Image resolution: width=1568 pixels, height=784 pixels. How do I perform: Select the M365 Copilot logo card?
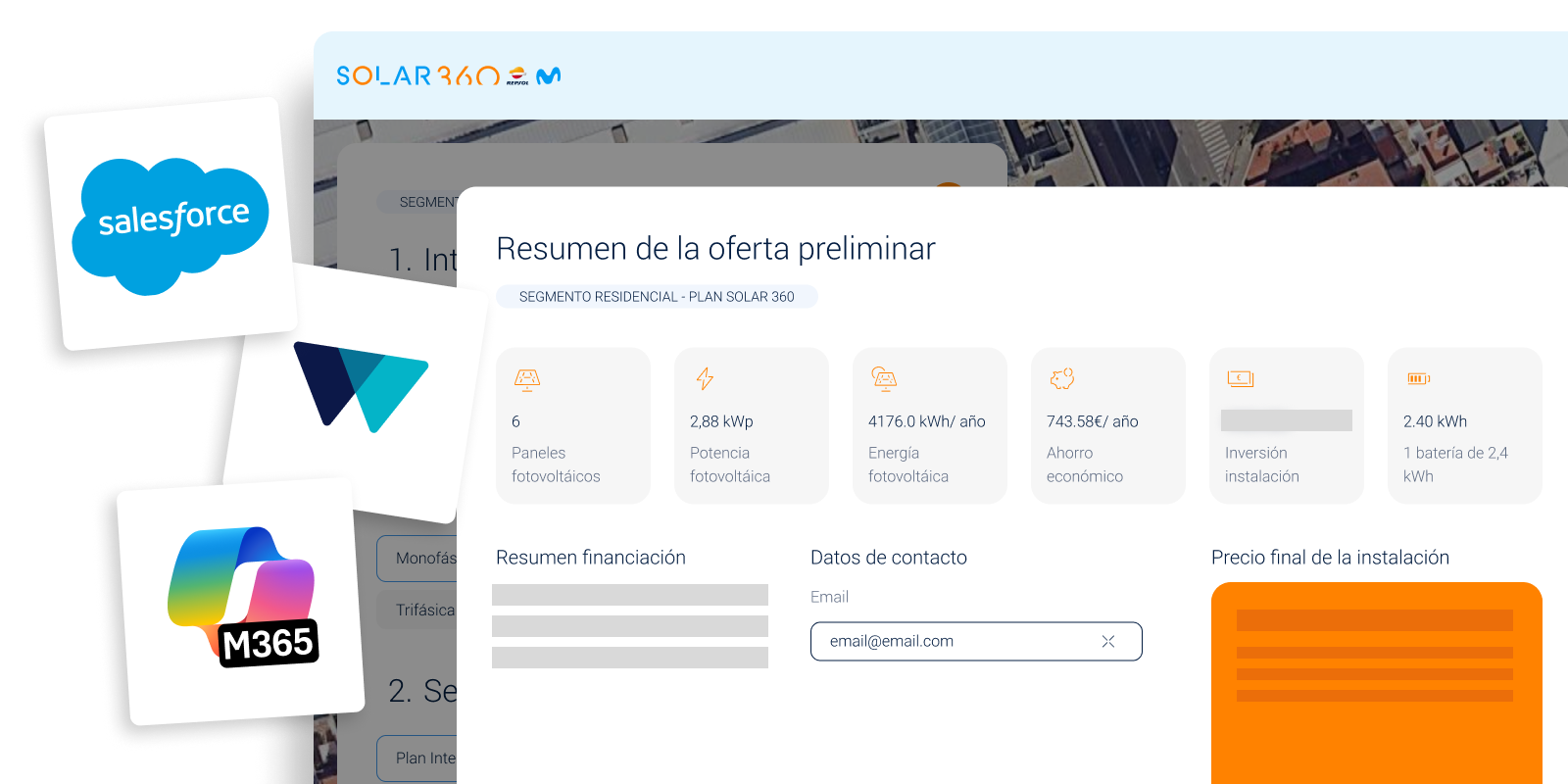click(x=241, y=602)
